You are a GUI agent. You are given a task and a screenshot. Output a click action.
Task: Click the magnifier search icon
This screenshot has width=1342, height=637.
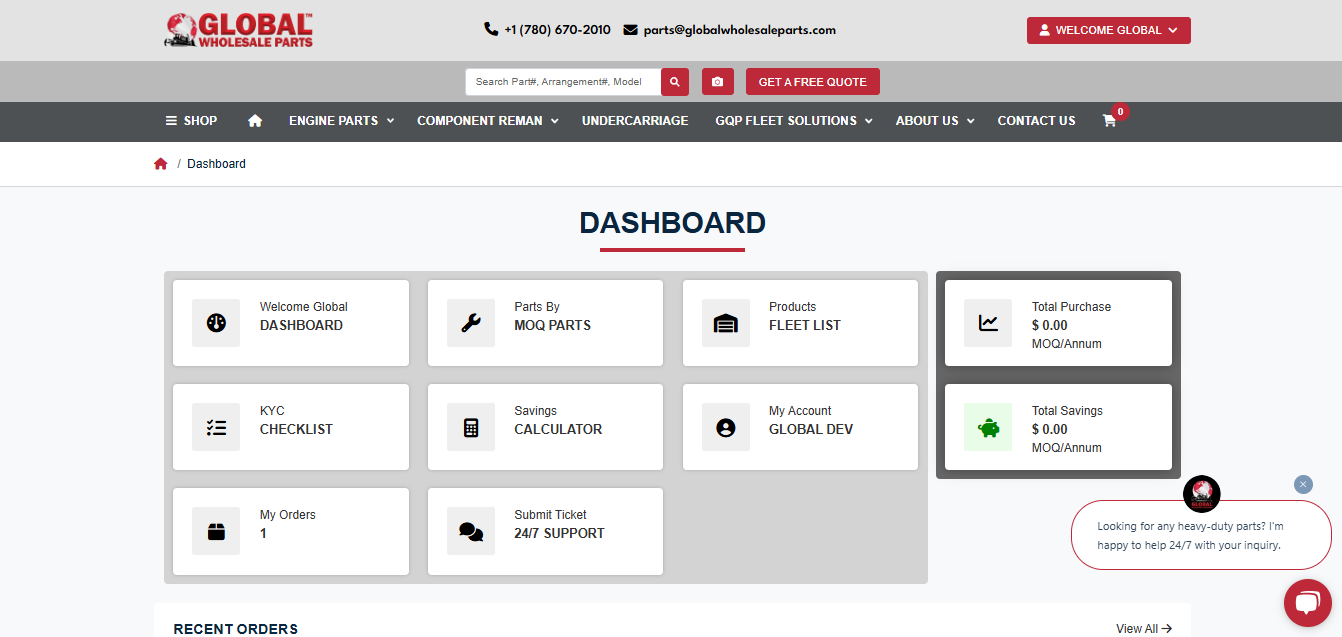click(x=675, y=81)
